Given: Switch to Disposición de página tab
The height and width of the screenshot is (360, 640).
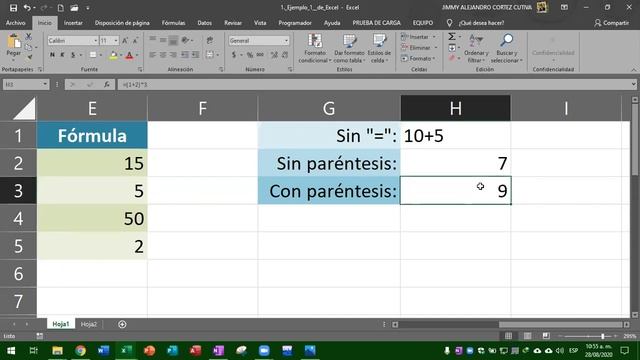Looking at the screenshot, I should coord(122,23).
